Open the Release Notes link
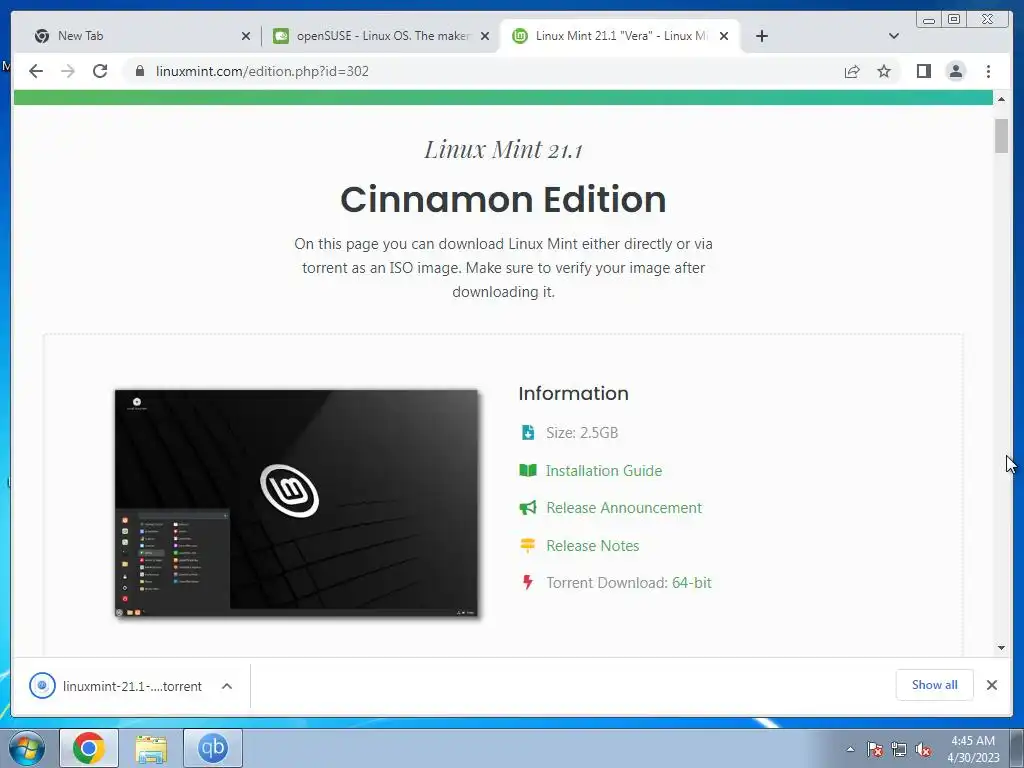This screenshot has height=768, width=1024. tap(592, 546)
